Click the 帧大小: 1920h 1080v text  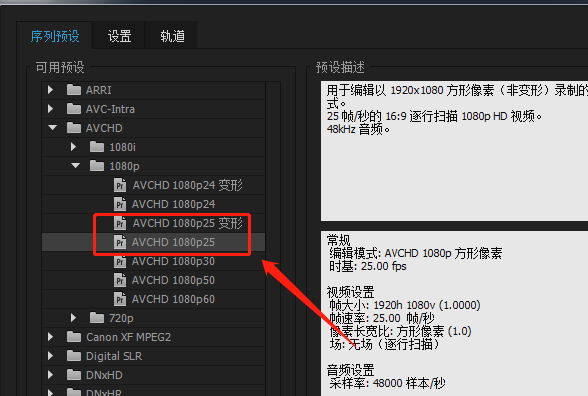(x=405, y=305)
